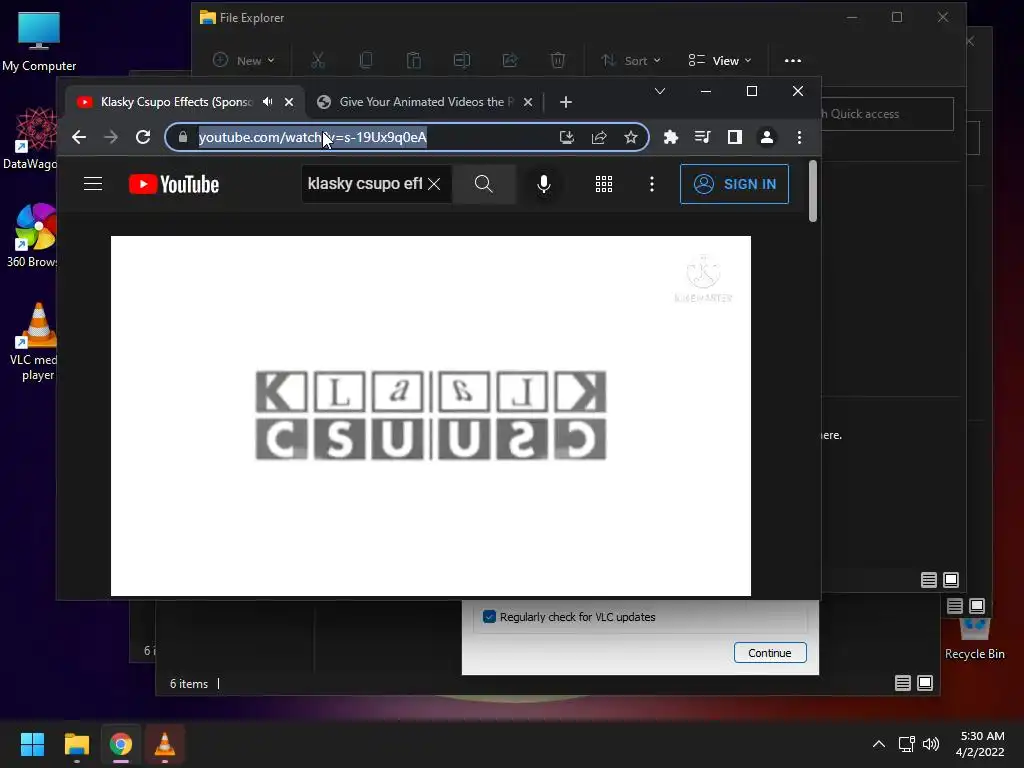The image size is (1024, 768).
Task: Open a new Chrome tab
Action: [x=566, y=102]
